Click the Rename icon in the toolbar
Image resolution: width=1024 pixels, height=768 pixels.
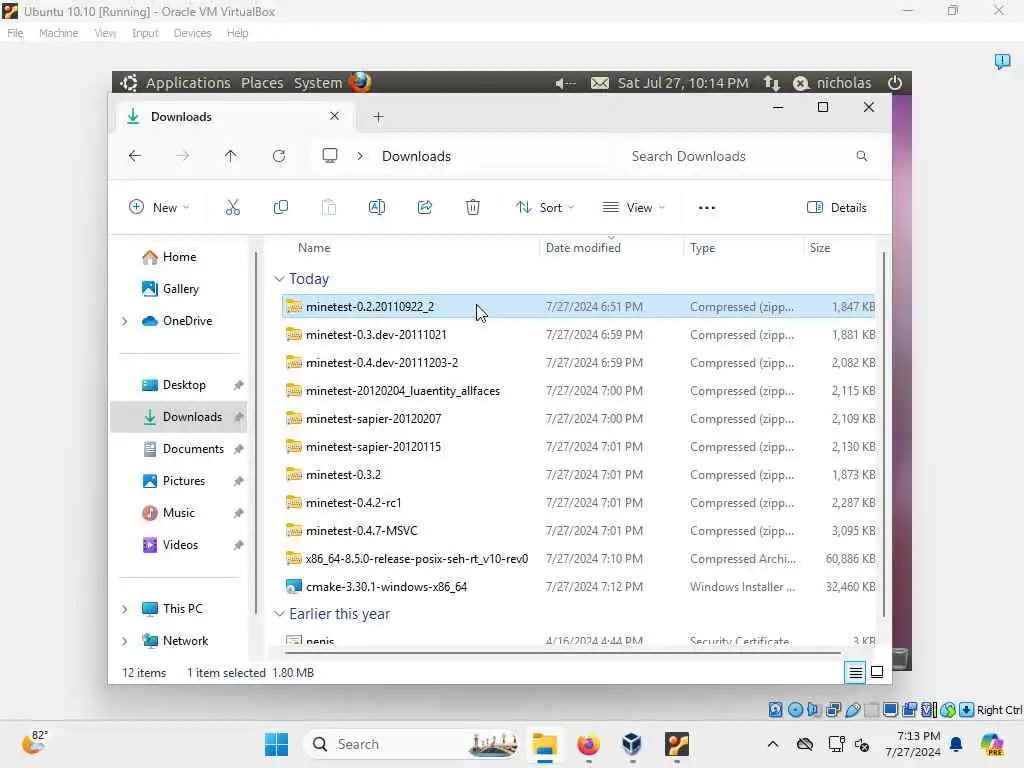coord(377,208)
